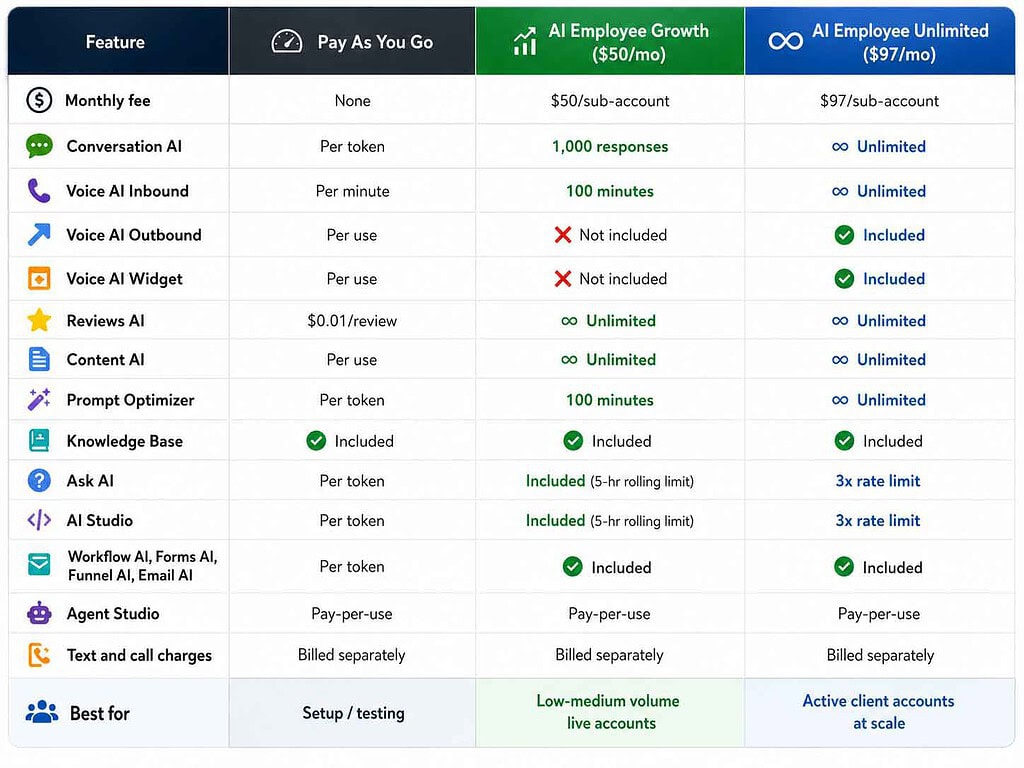The image size is (1024, 768).
Task: Click the purple phone Voice AI Inbound icon
Action: pyautogui.click(x=39, y=191)
